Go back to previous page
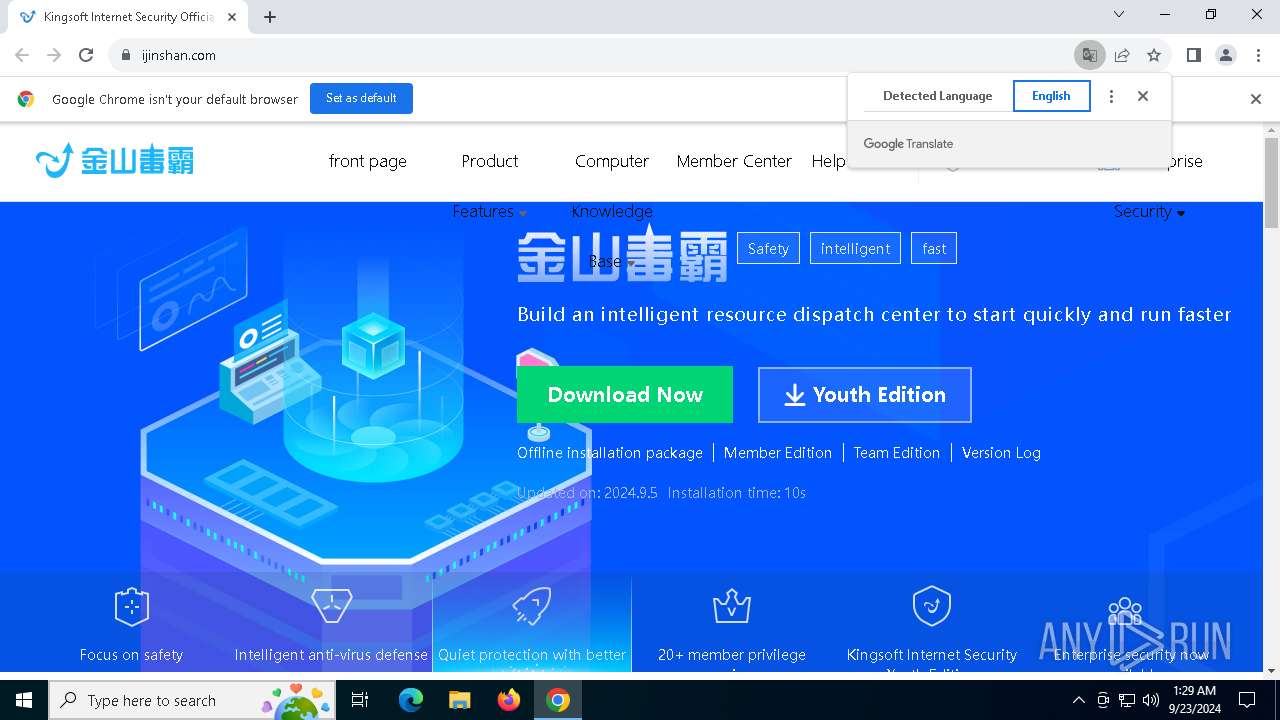 pyautogui.click(x=22, y=55)
